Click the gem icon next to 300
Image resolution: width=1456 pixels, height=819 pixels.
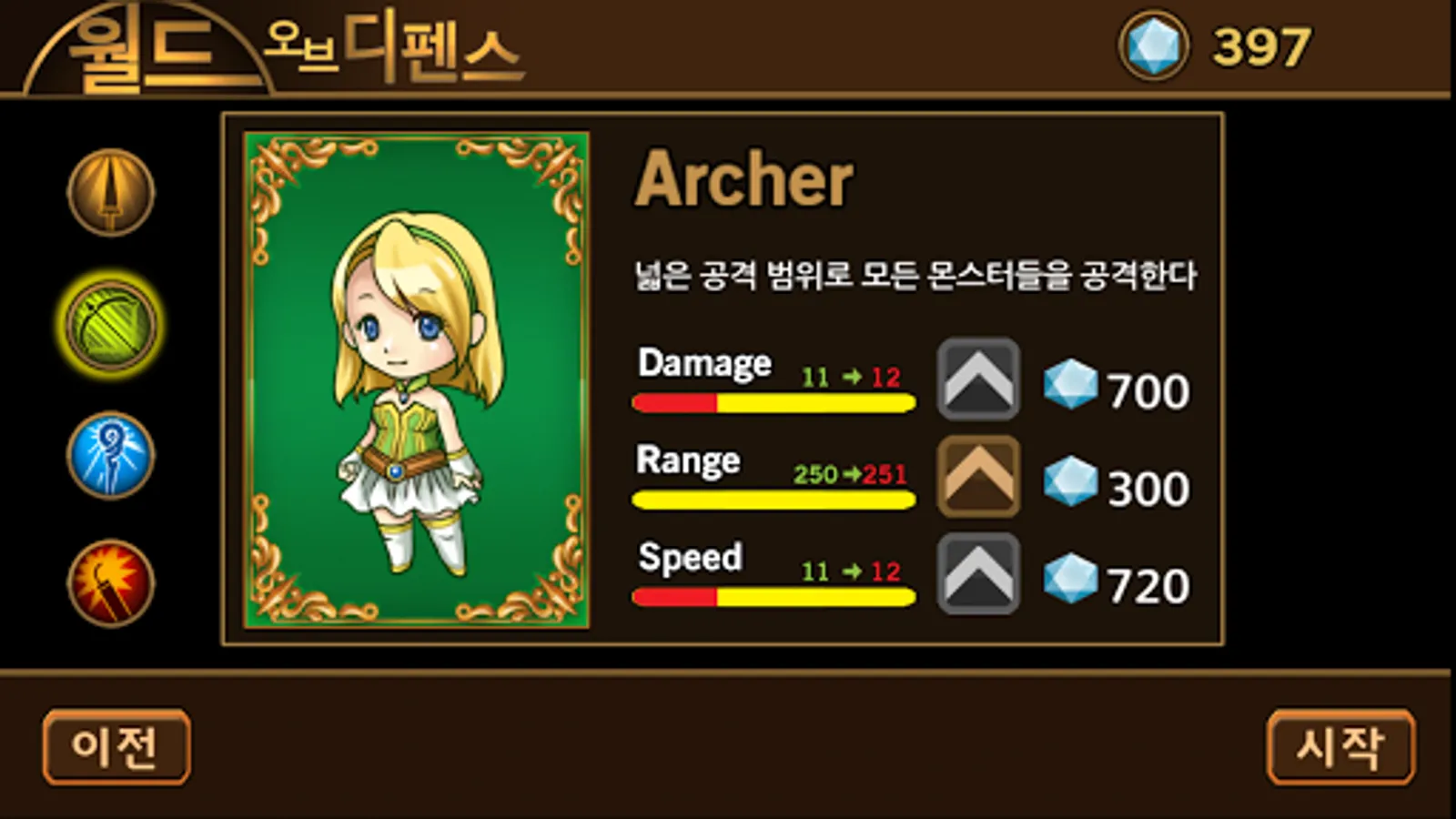click(1070, 480)
